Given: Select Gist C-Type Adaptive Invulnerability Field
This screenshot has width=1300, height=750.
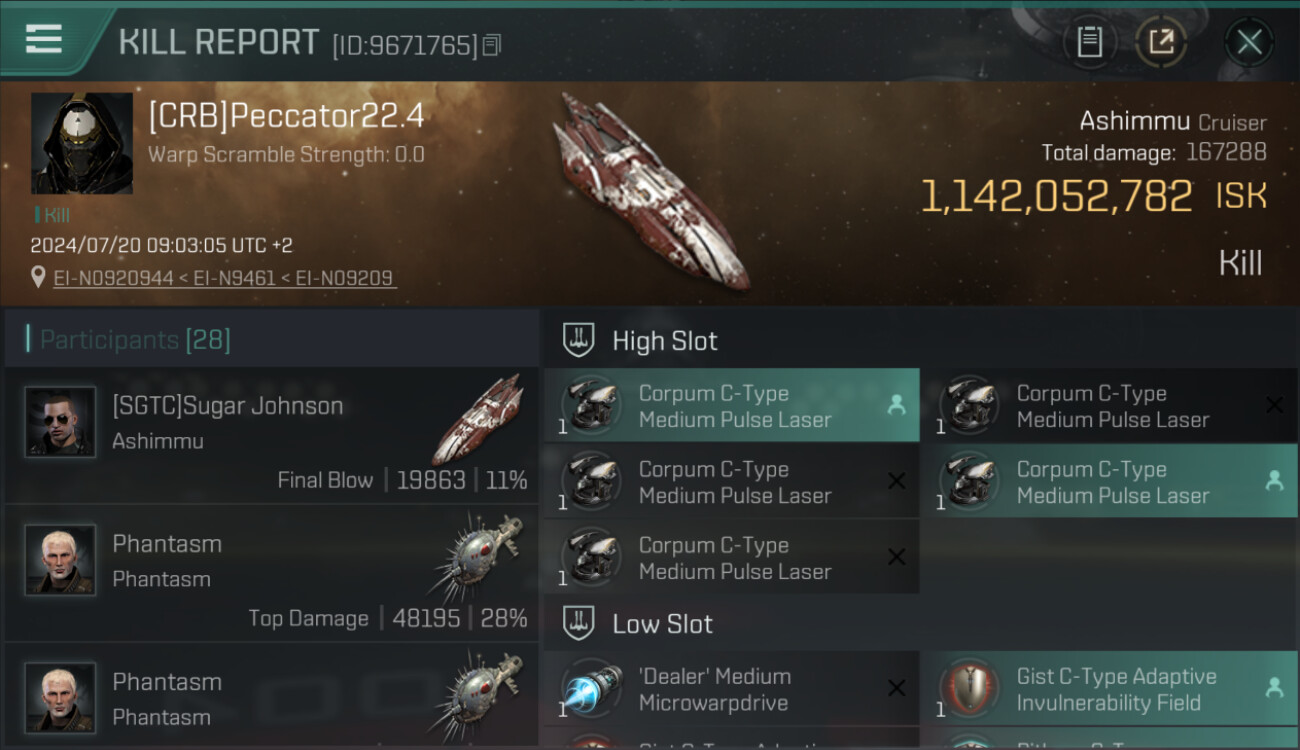Looking at the screenshot, I should (x=1110, y=689).
